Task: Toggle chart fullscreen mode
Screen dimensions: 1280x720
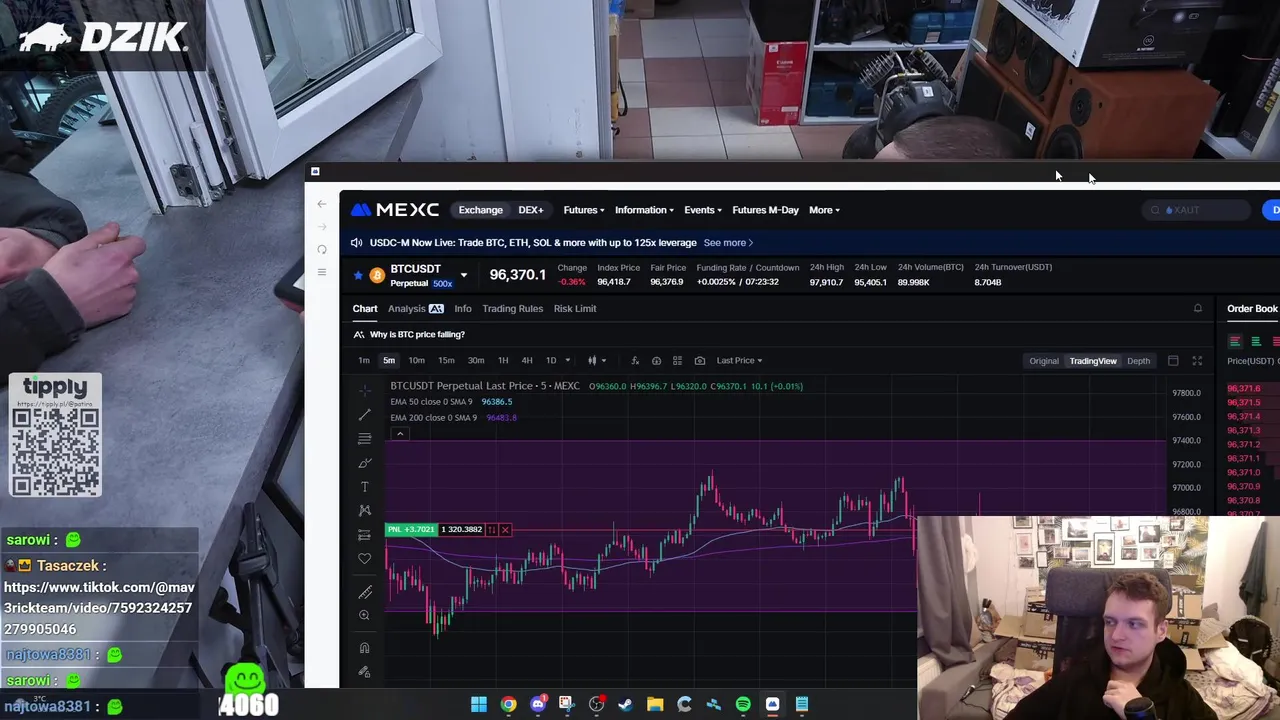Action: [x=1197, y=361]
